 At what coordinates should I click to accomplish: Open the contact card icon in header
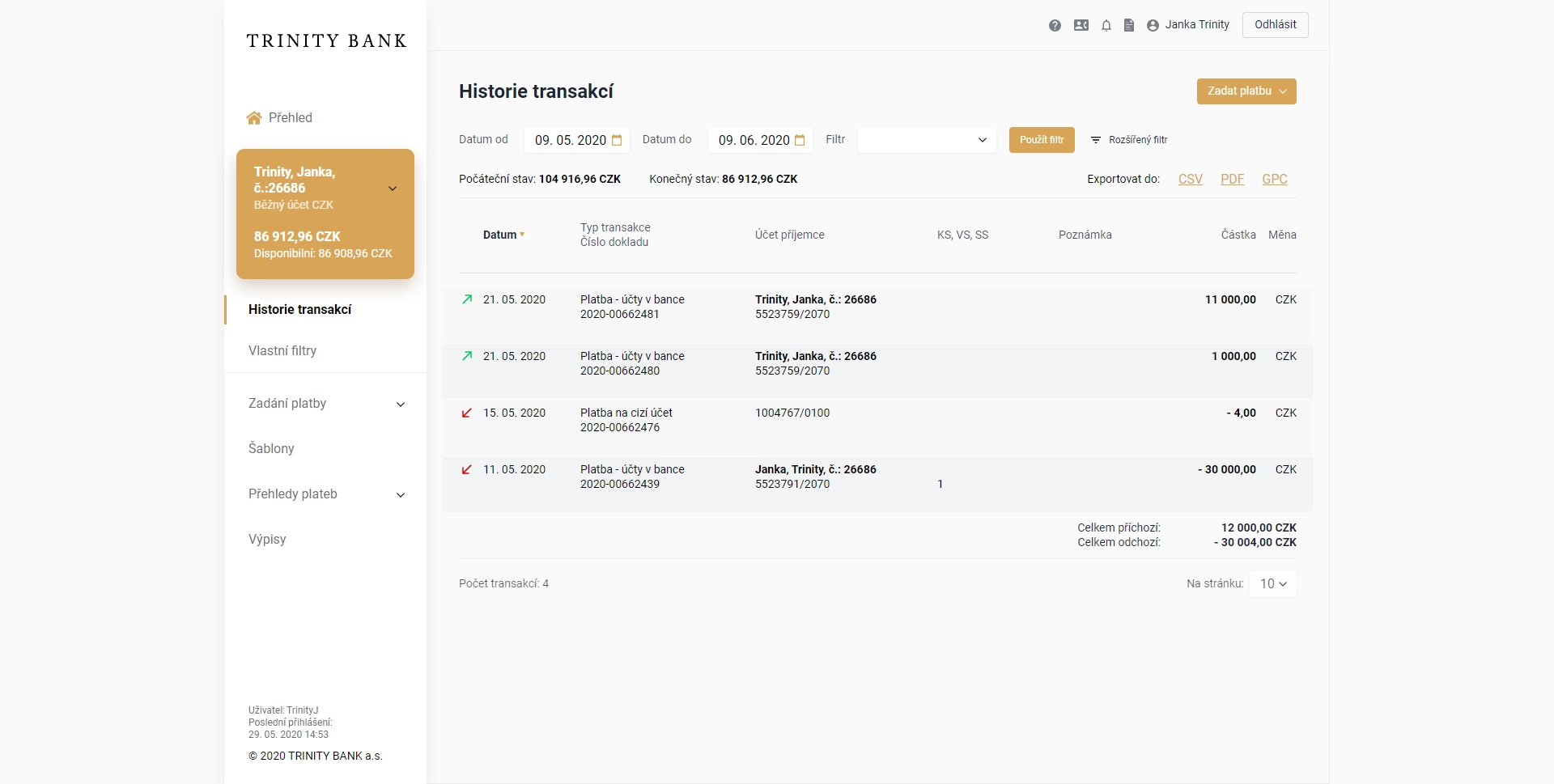point(1081,25)
